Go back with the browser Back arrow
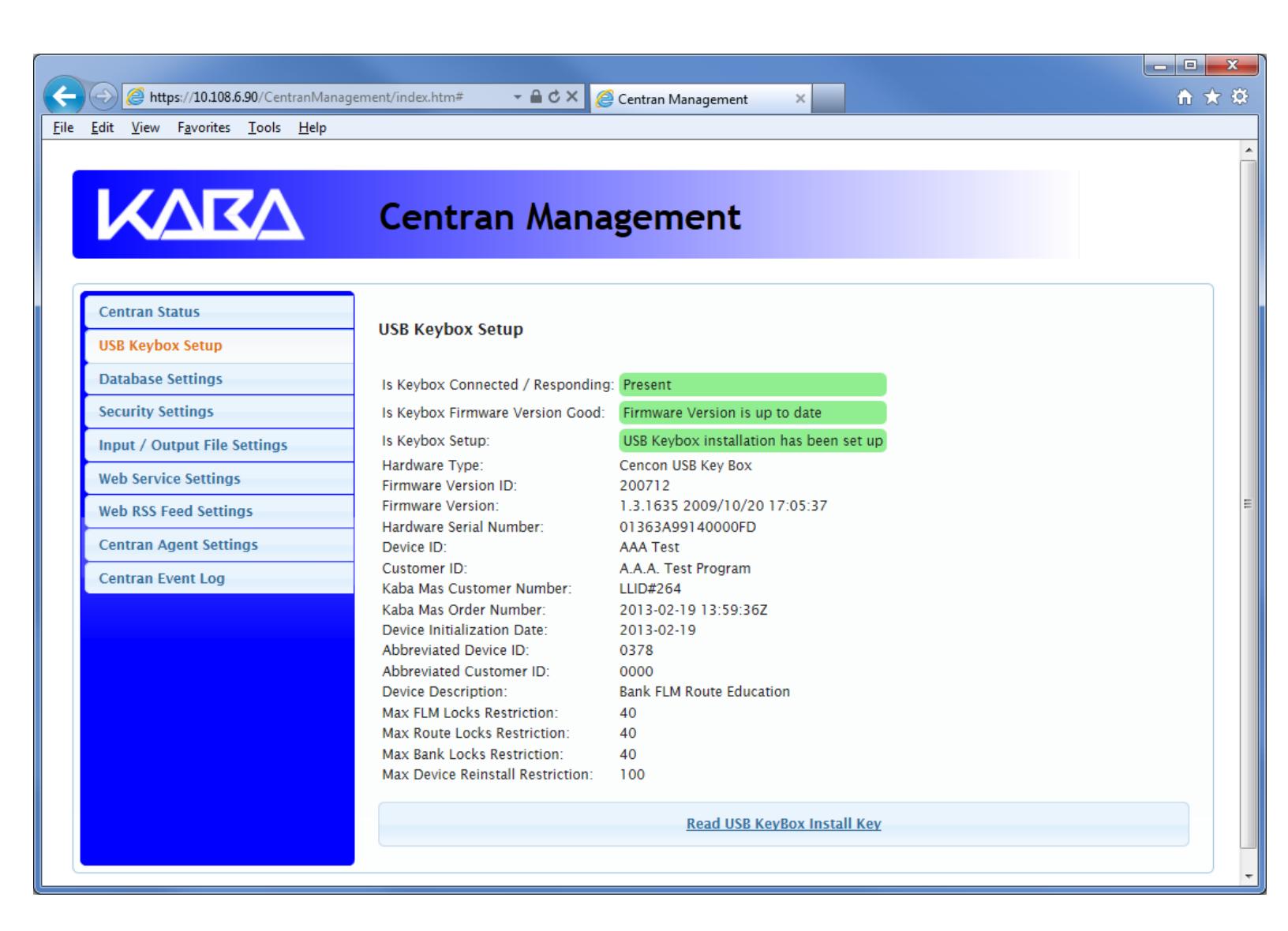This screenshot has height=931, width=1288. coord(66,96)
